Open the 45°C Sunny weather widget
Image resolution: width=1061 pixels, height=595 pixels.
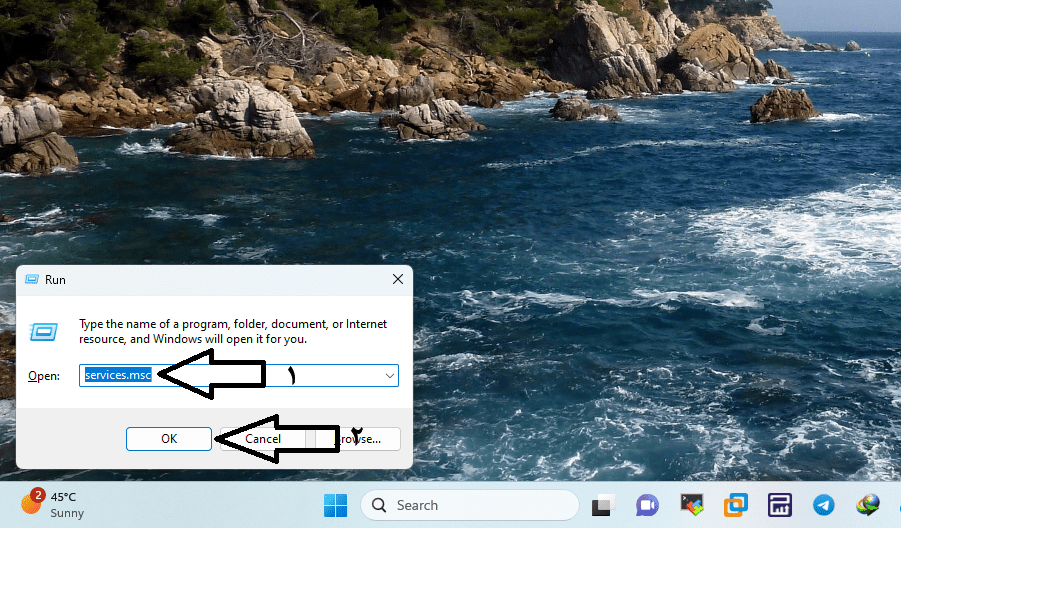tap(53, 505)
